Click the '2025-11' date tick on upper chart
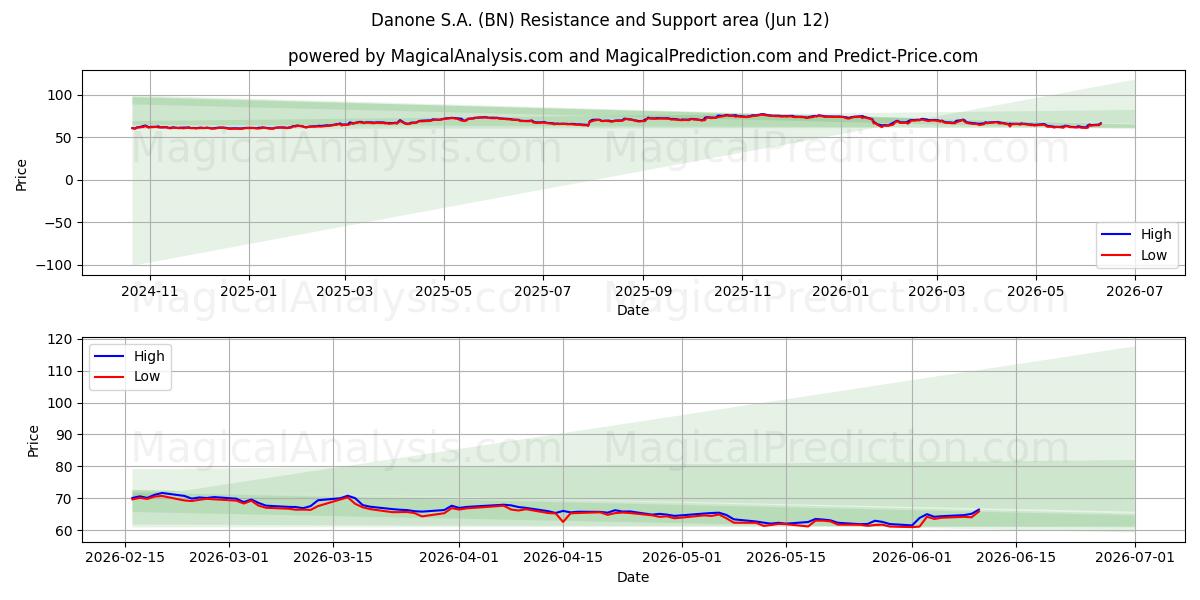The image size is (1200, 600). (742, 290)
